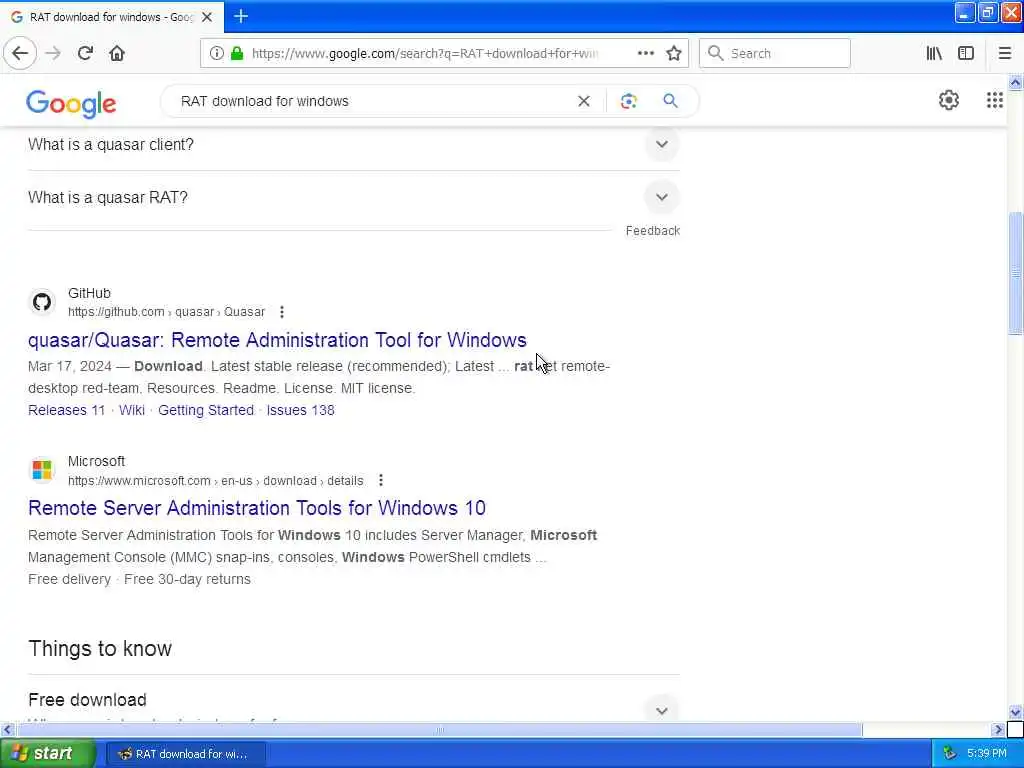
Task: Click the scroll down arrow
Action: point(1015,712)
